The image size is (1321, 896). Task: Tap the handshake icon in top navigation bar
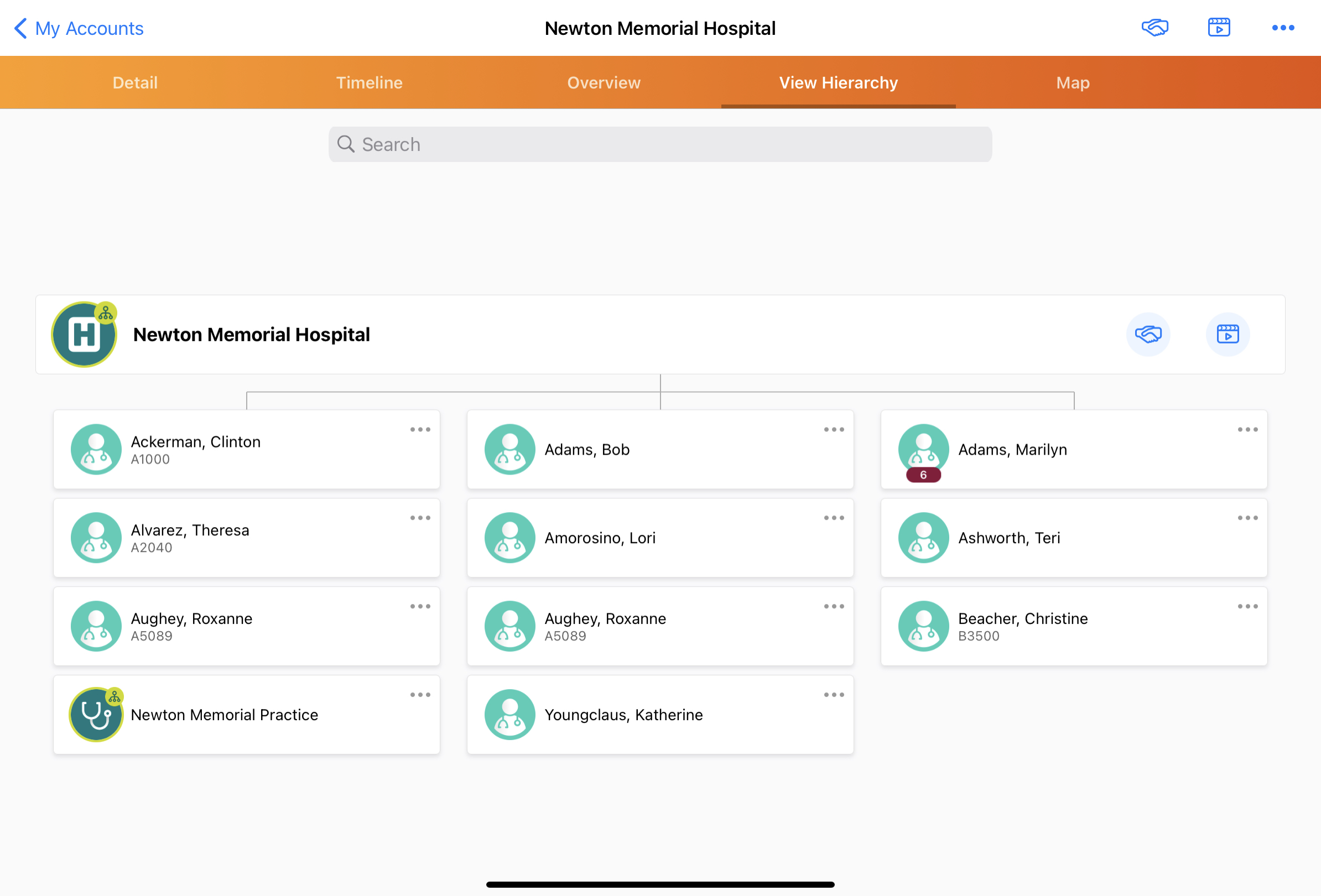(x=1154, y=27)
